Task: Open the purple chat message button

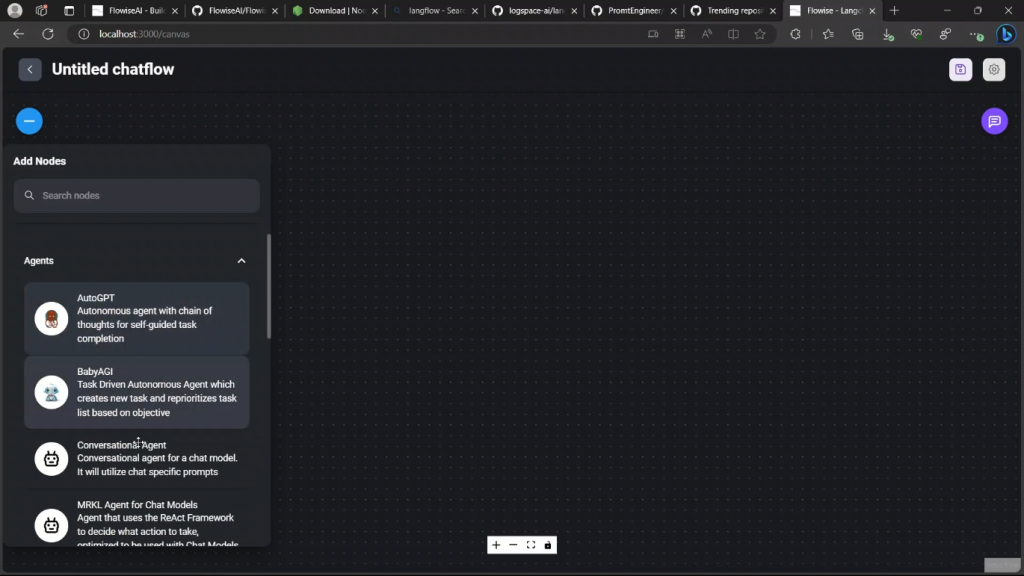Action: pos(994,121)
